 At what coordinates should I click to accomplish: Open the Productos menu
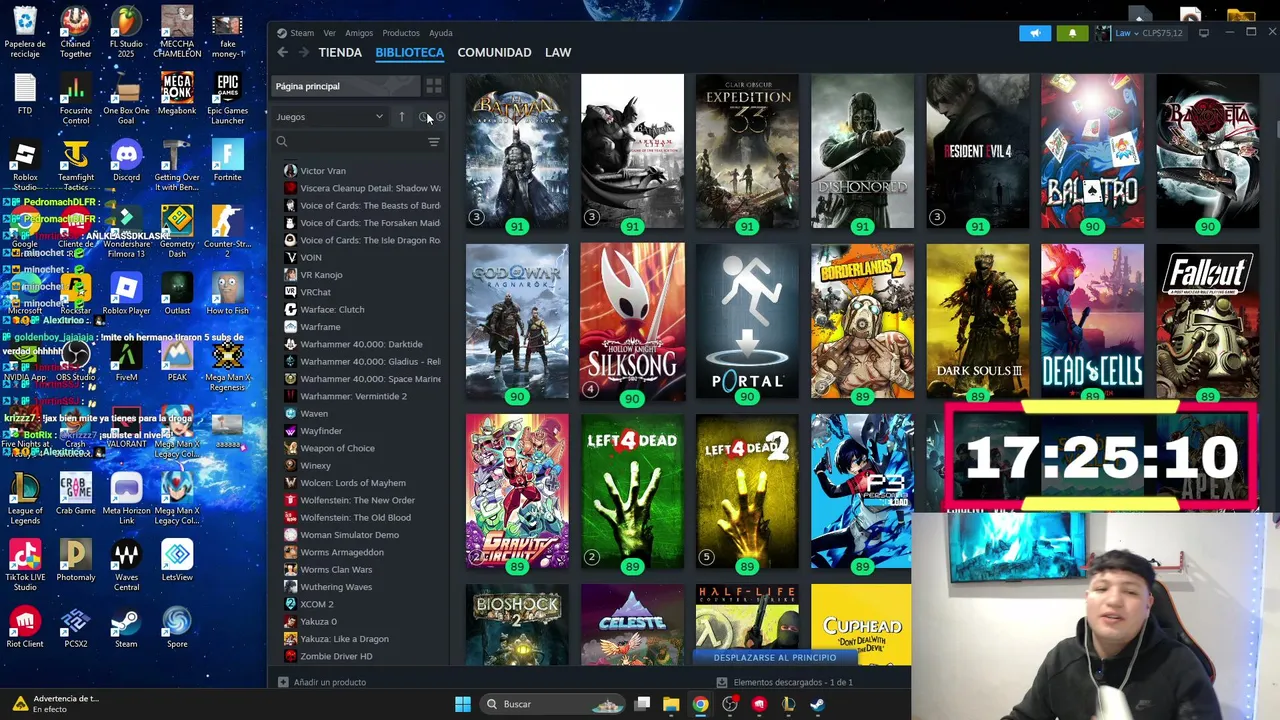pos(401,33)
